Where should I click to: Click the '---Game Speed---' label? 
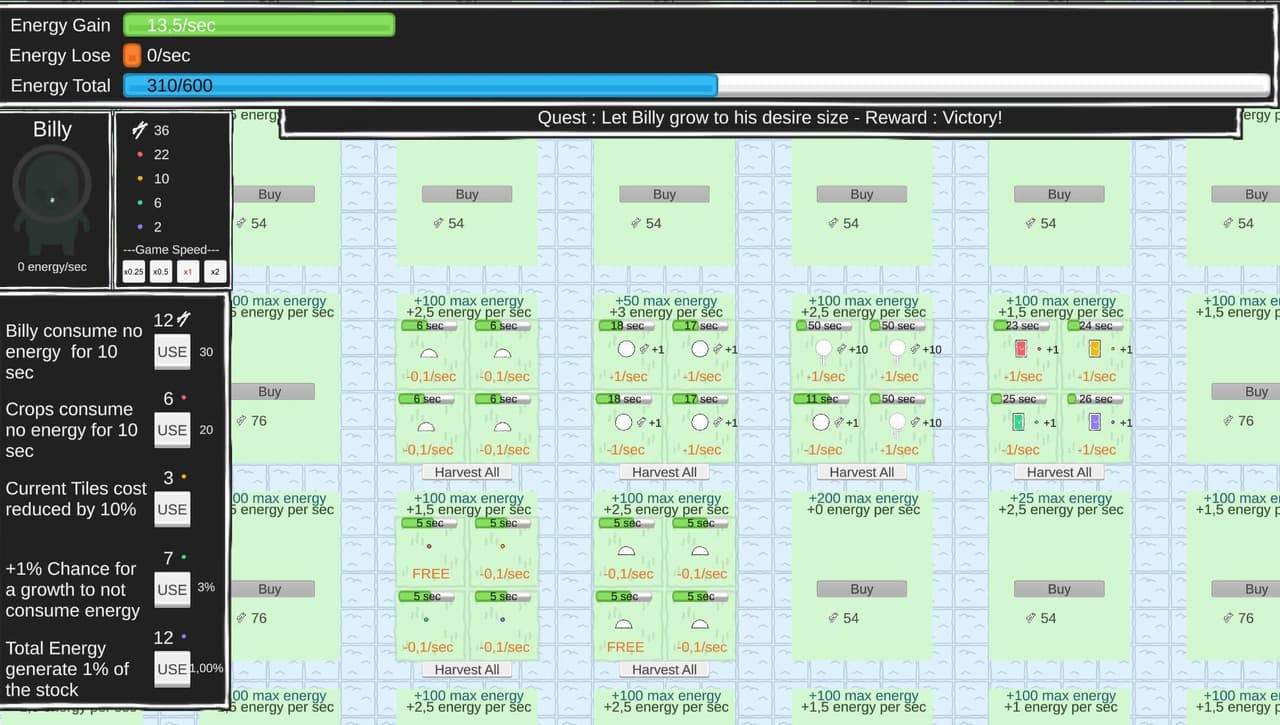[x=171, y=249]
